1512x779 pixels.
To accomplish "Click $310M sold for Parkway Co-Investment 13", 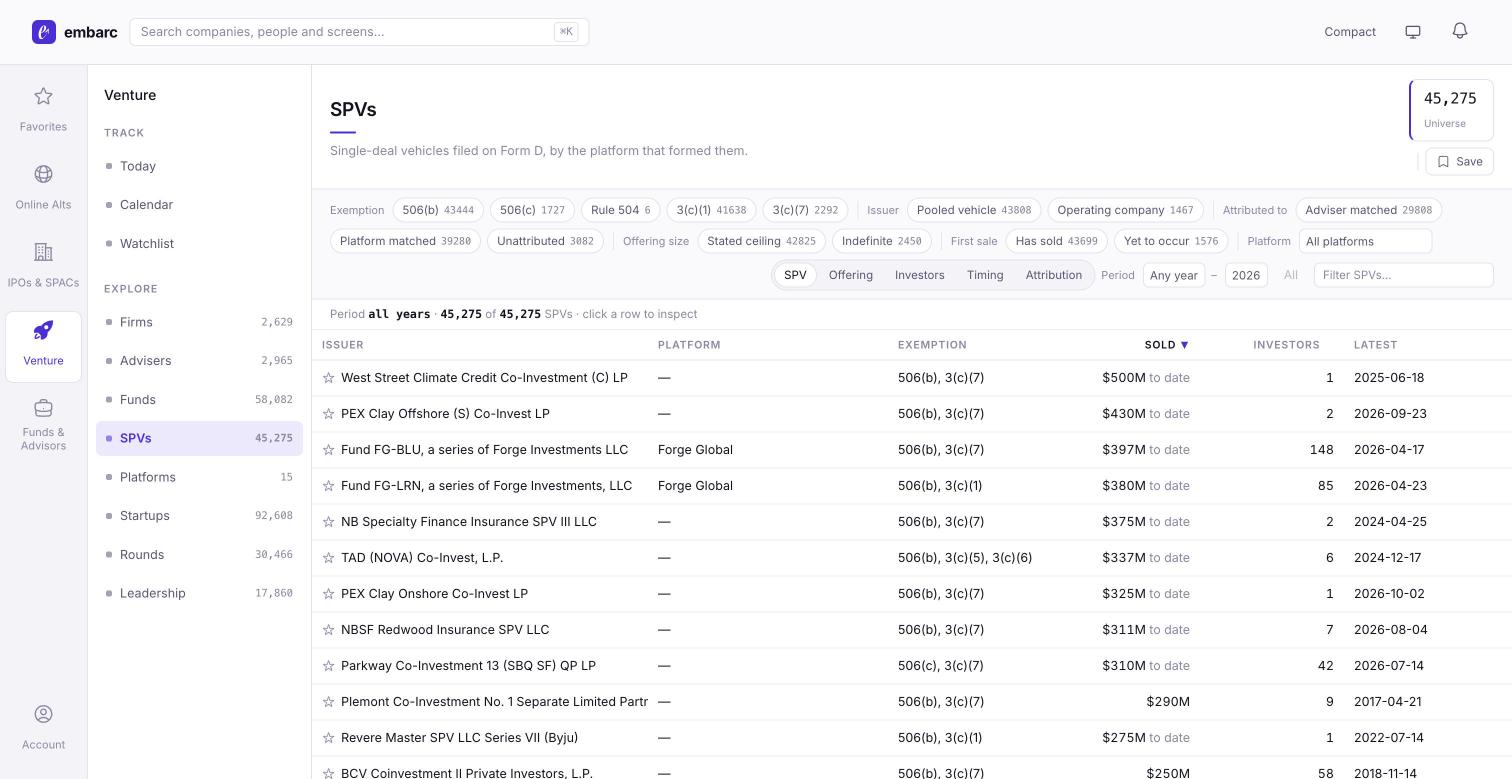I will 1146,666.
